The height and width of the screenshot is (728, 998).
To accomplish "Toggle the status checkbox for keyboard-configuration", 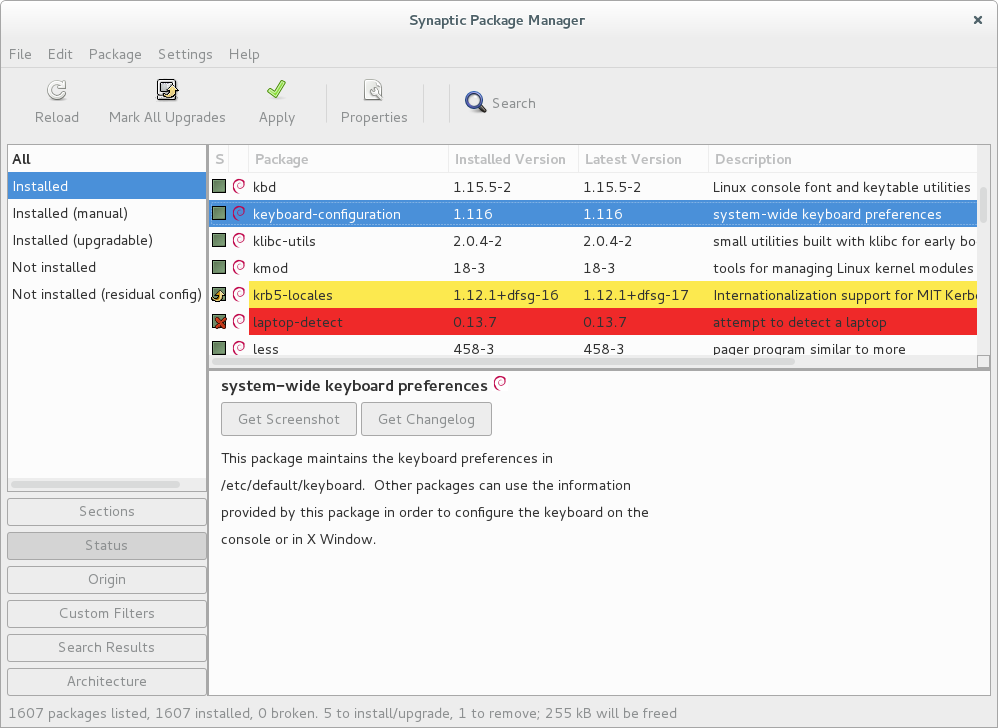I will pos(219,213).
